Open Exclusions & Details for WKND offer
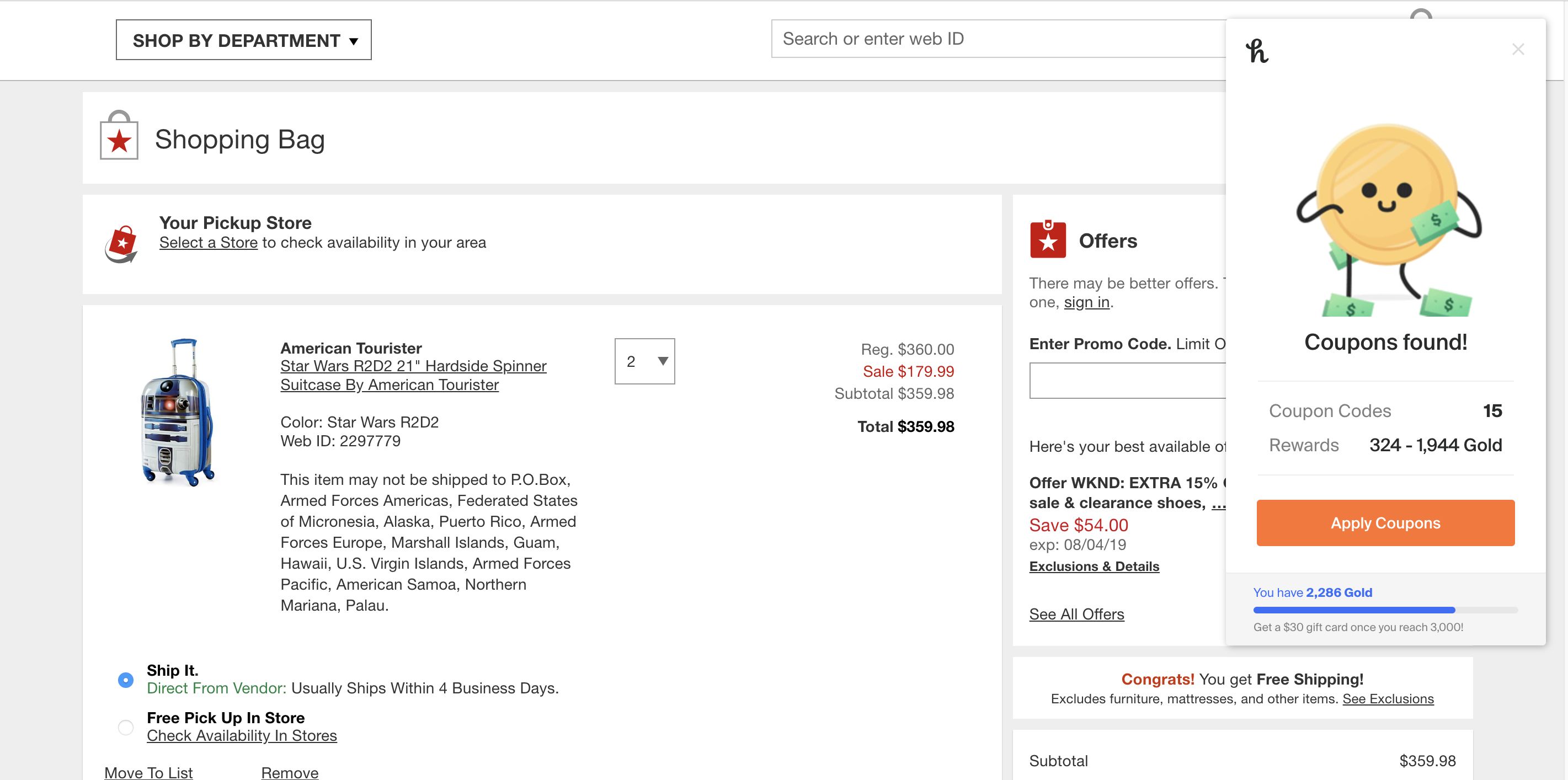Viewport: 1568px width, 780px height. click(x=1094, y=567)
